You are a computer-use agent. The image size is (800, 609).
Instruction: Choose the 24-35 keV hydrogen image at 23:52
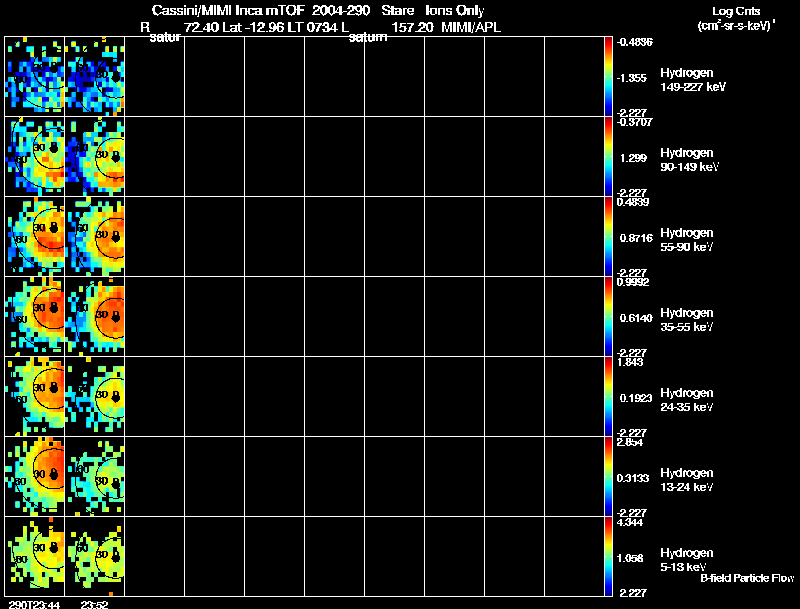point(95,397)
